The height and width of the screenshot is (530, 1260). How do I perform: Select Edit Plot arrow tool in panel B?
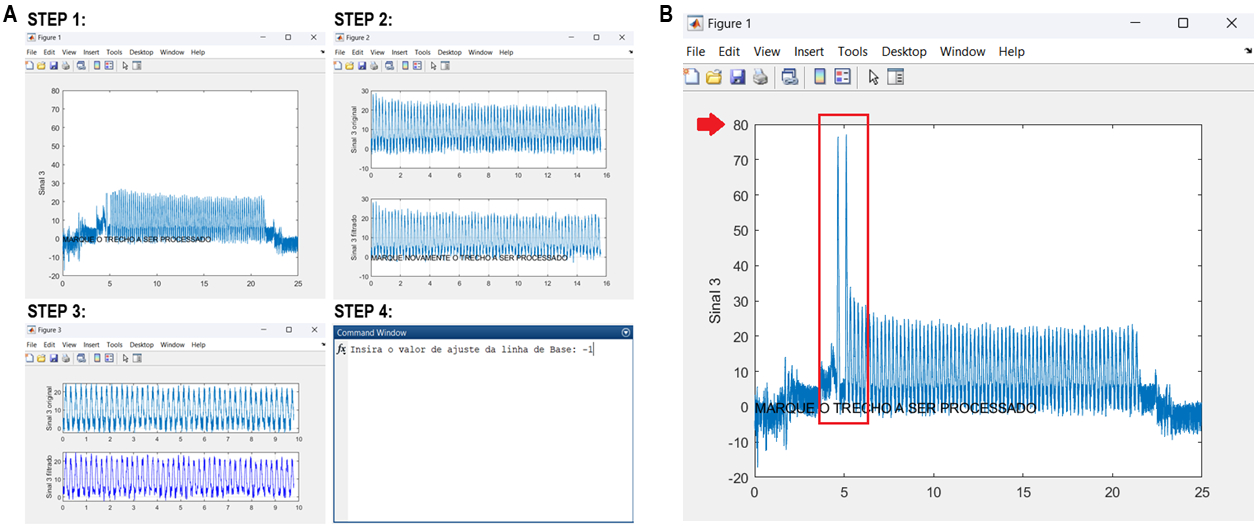click(x=873, y=76)
